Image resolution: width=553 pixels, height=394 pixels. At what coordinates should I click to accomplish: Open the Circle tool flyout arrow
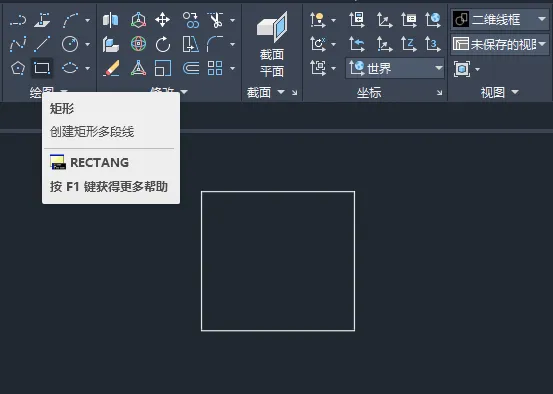coord(87,44)
